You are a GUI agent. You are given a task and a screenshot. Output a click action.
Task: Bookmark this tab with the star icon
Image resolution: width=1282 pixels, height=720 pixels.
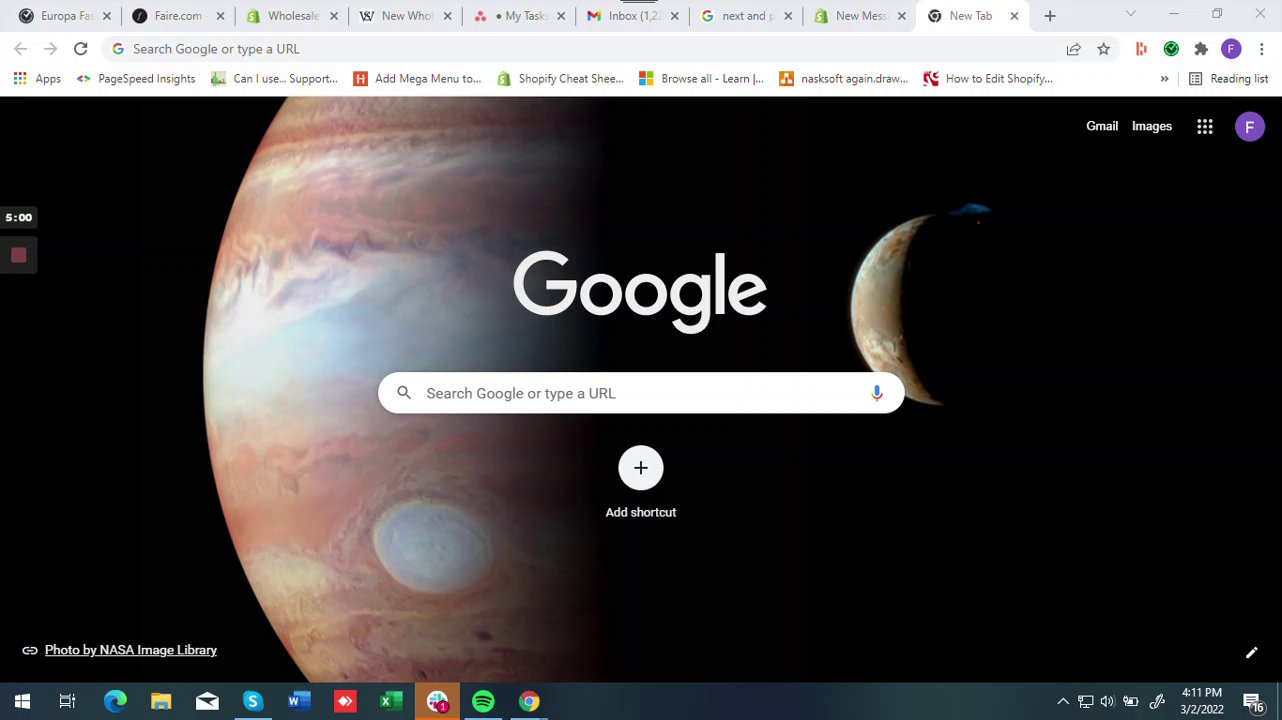[1103, 49]
